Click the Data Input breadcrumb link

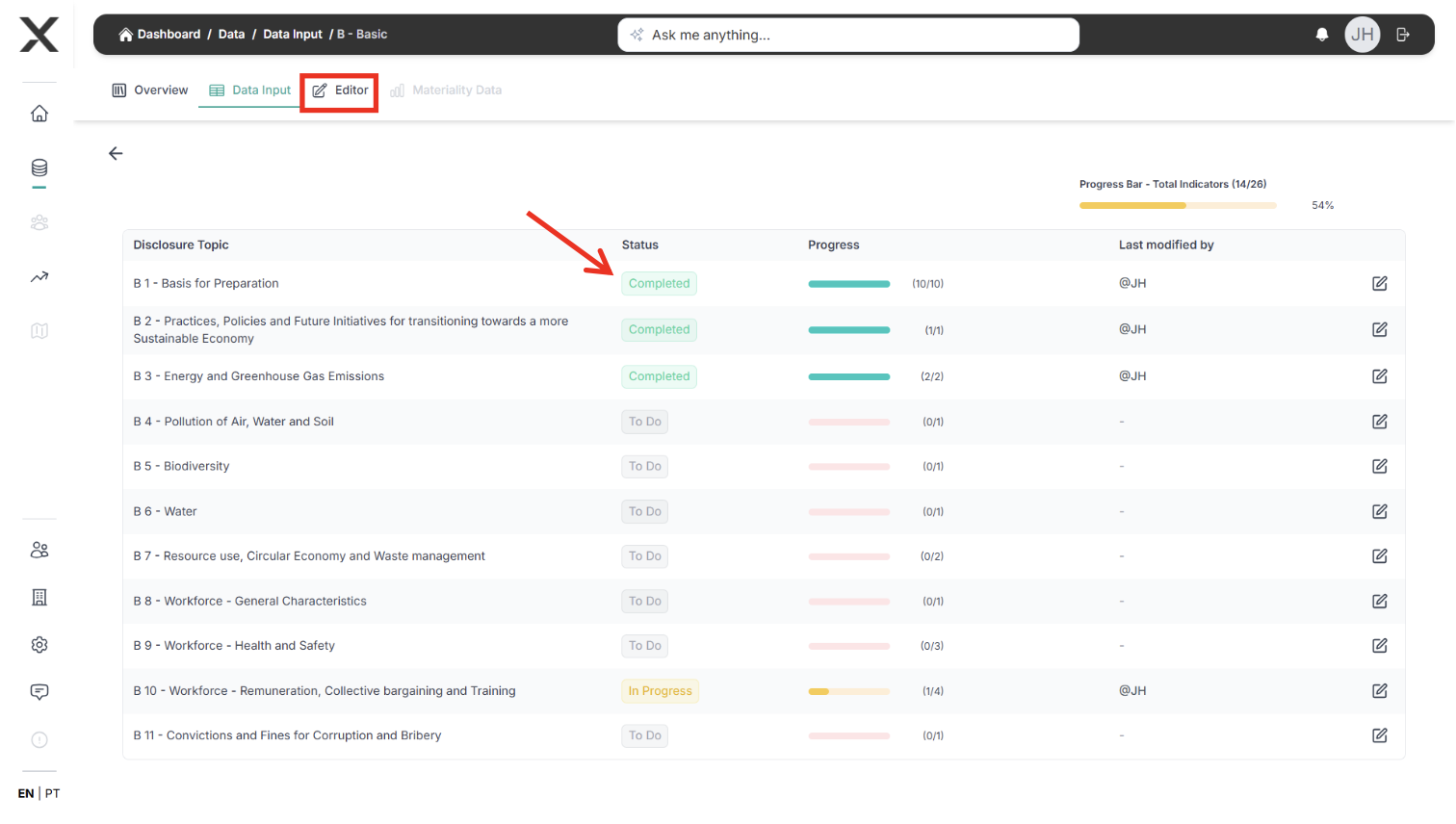(x=293, y=35)
